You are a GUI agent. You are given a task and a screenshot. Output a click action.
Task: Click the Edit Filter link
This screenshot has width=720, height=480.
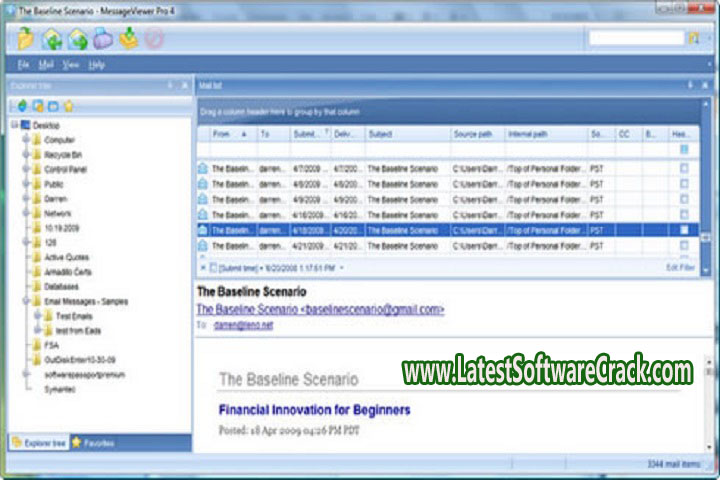pos(679,268)
